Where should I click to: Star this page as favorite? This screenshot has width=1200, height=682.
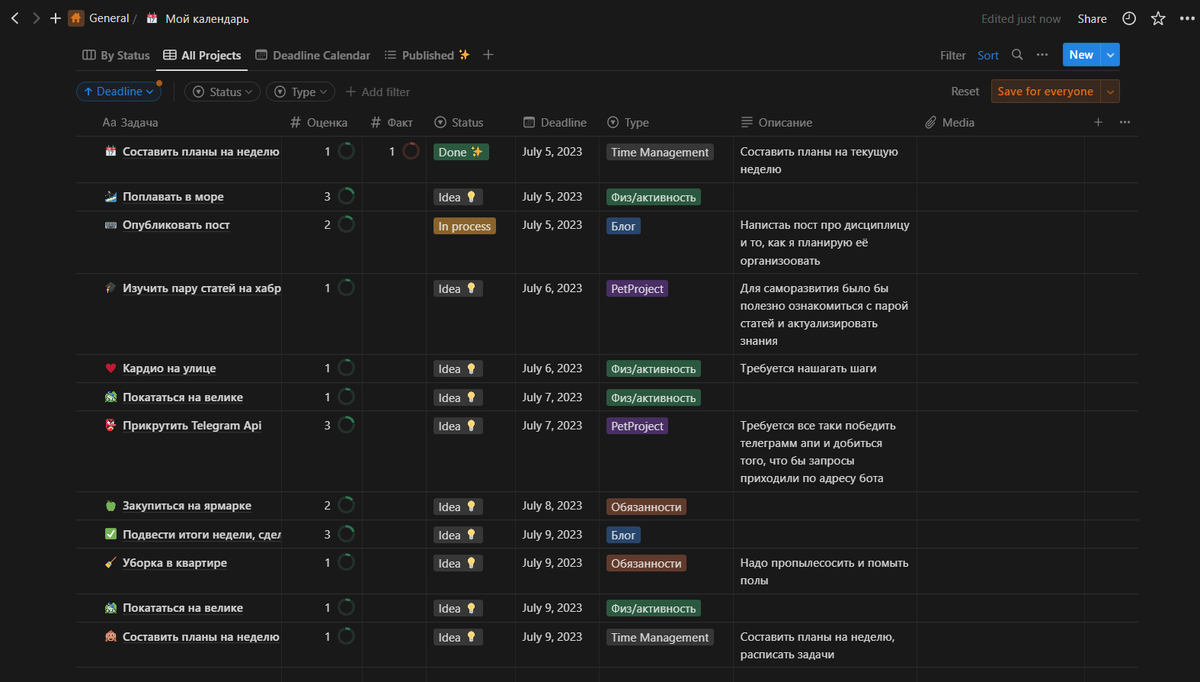click(x=1158, y=18)
